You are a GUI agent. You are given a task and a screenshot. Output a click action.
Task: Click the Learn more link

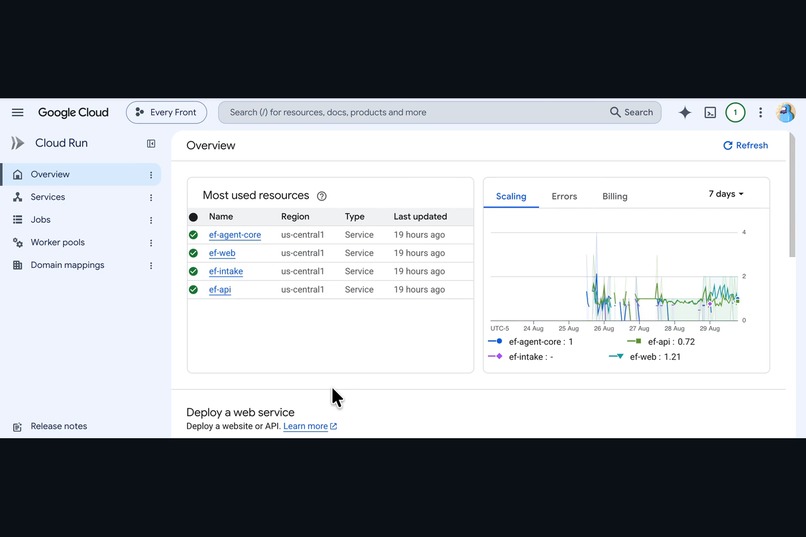point(310,426)
